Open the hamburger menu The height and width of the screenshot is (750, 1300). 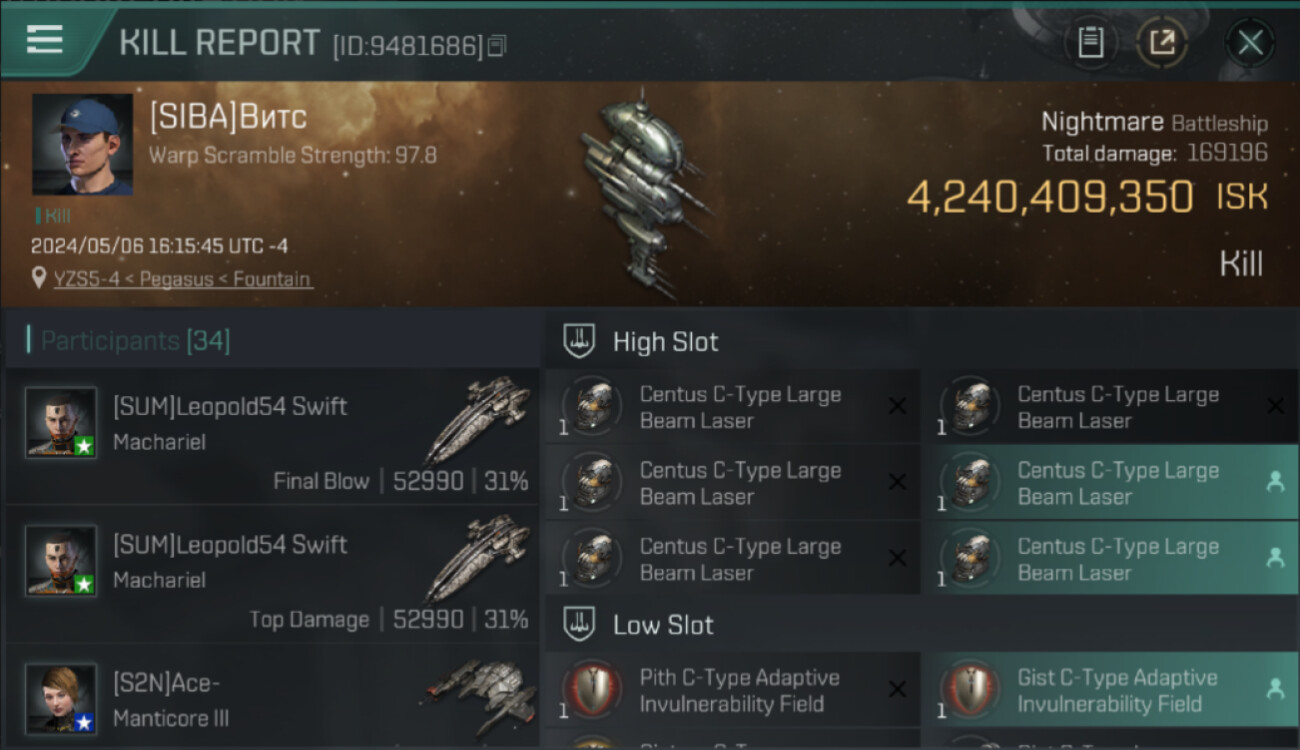point(45,40)
